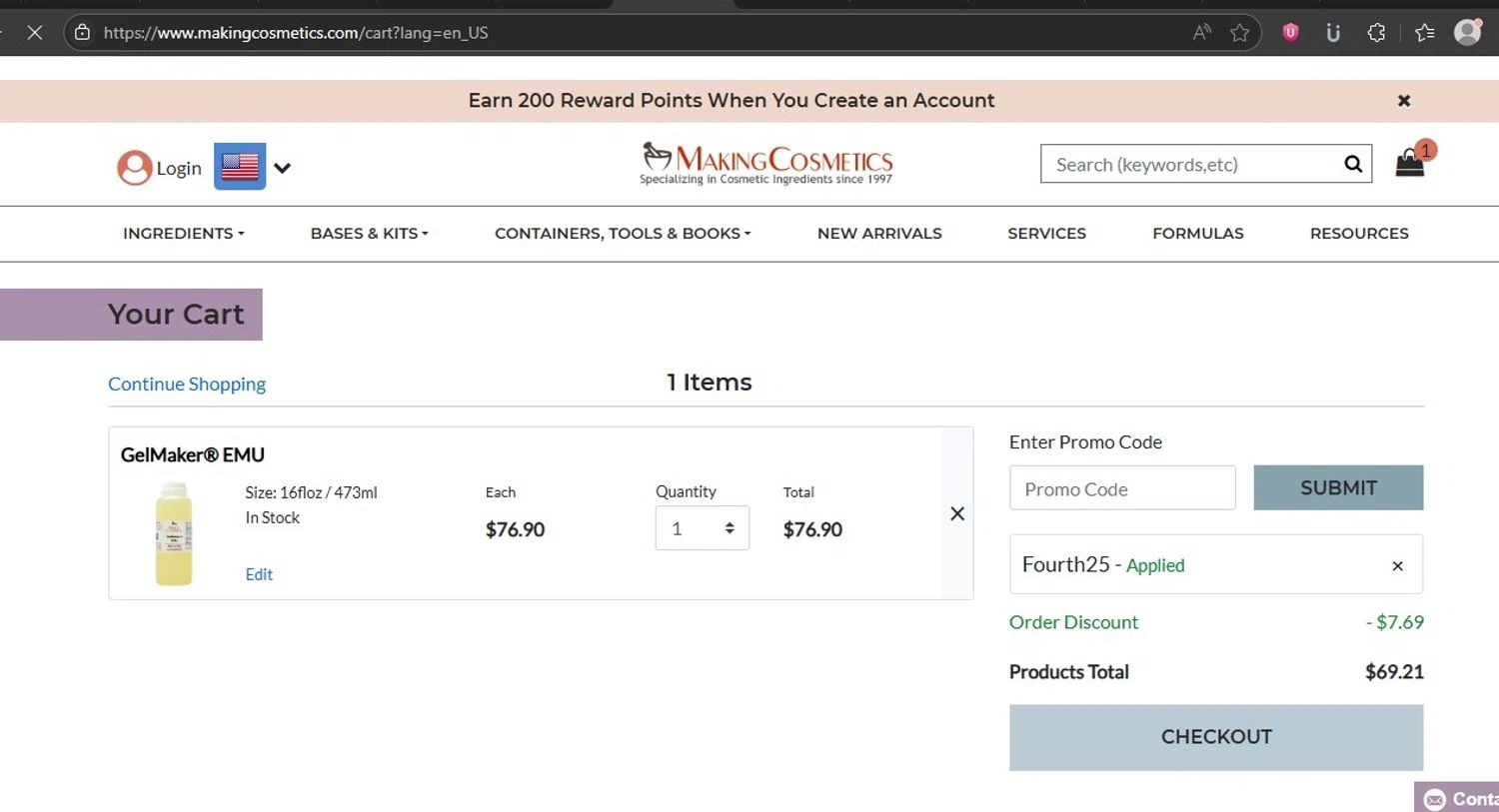Edit the GelMaker EMU cart item

pos(259,574)
